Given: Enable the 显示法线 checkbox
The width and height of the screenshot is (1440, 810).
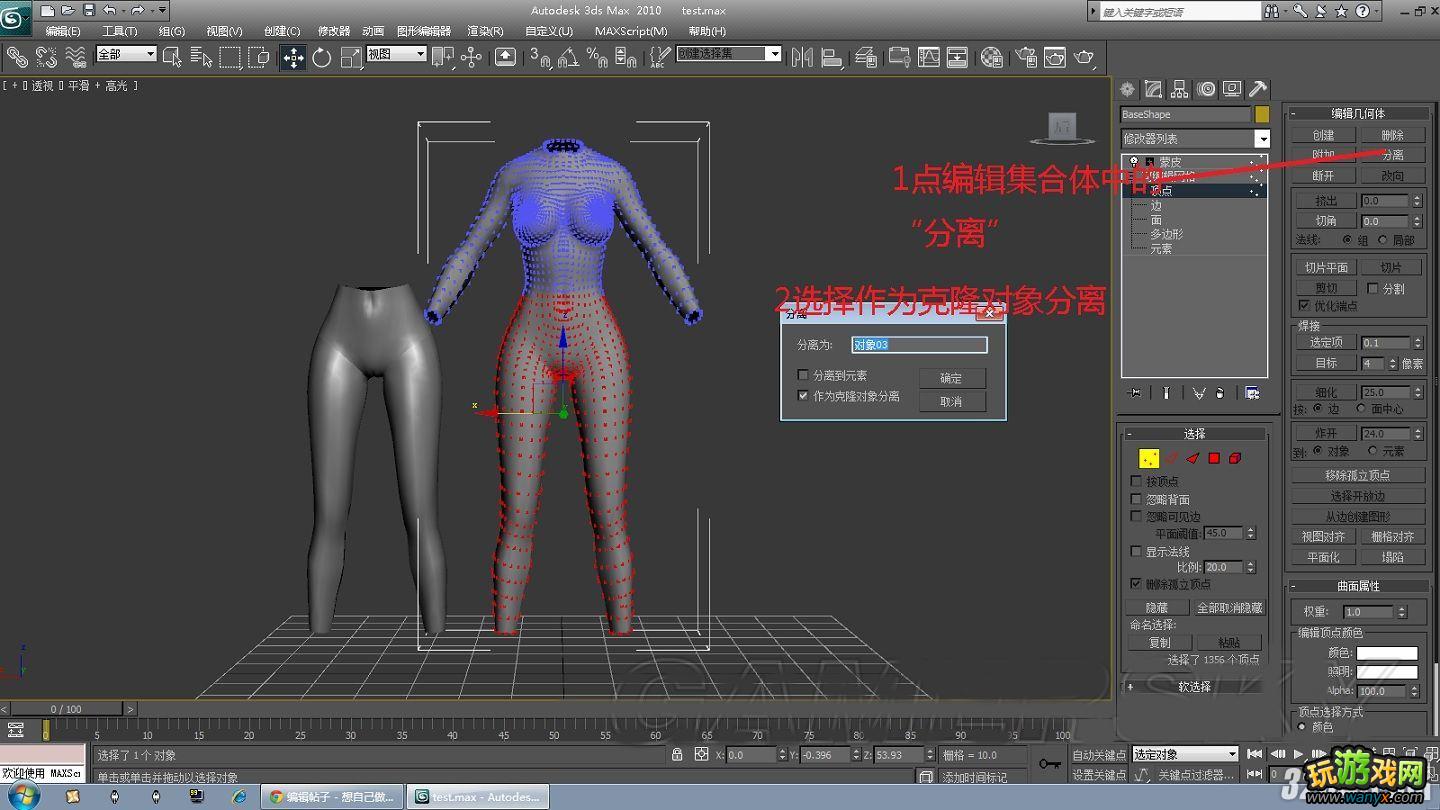Looking at the screenshot, I should [x=1136, y=551].
